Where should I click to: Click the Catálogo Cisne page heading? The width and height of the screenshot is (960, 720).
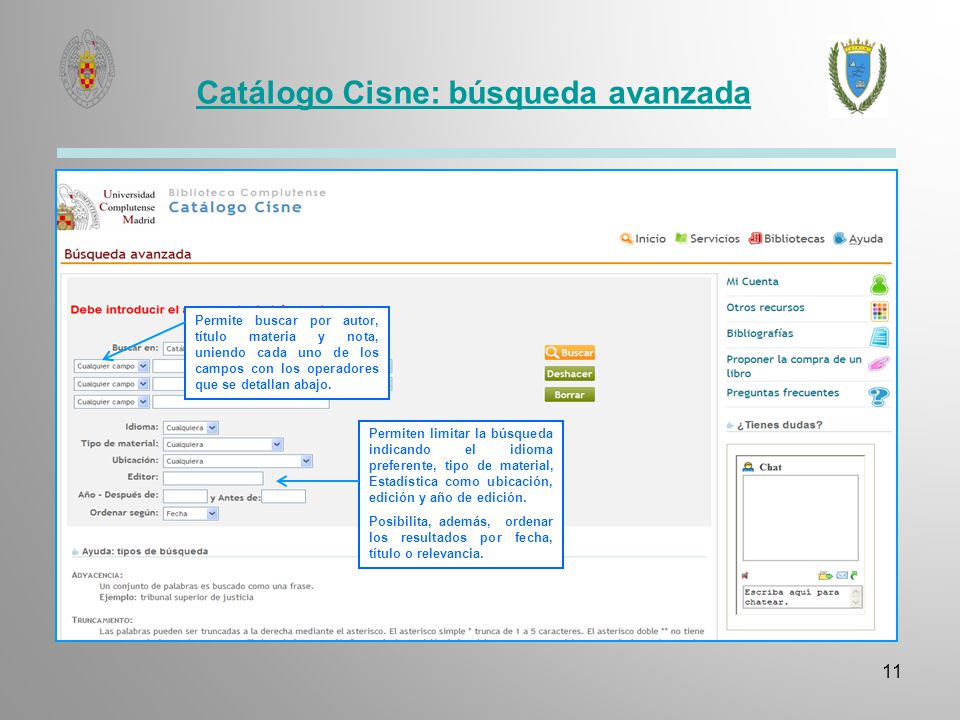click(x=235, y=208)
